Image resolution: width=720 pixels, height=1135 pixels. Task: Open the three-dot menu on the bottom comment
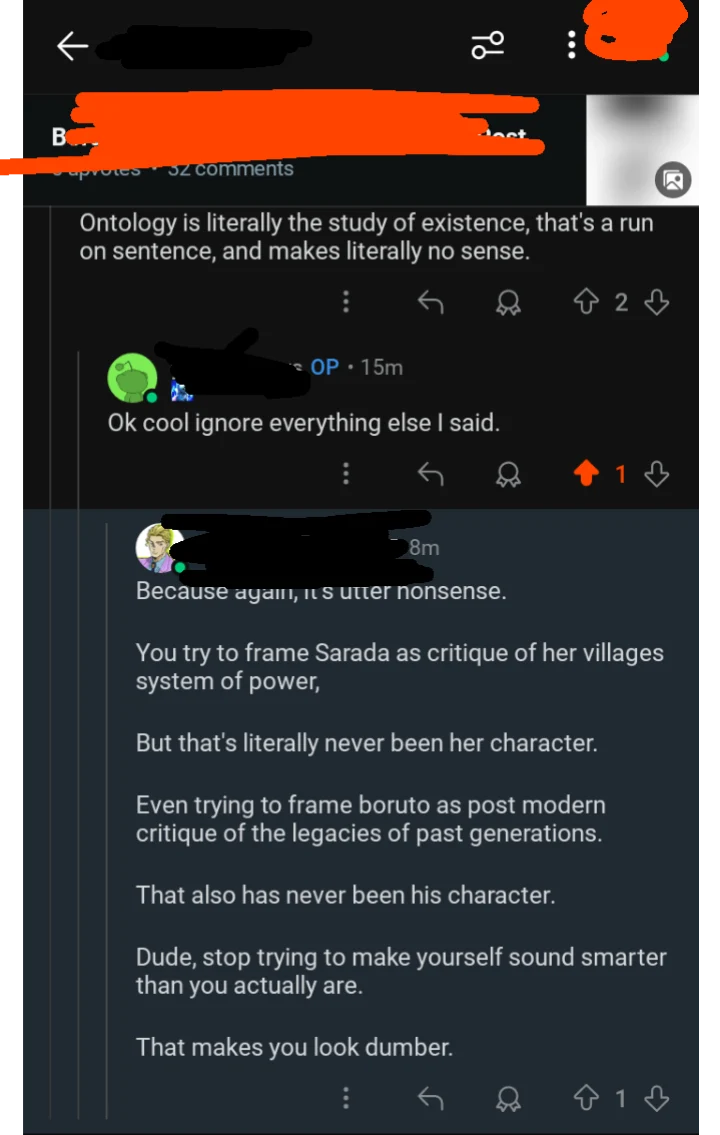(x=345, y=1098)
